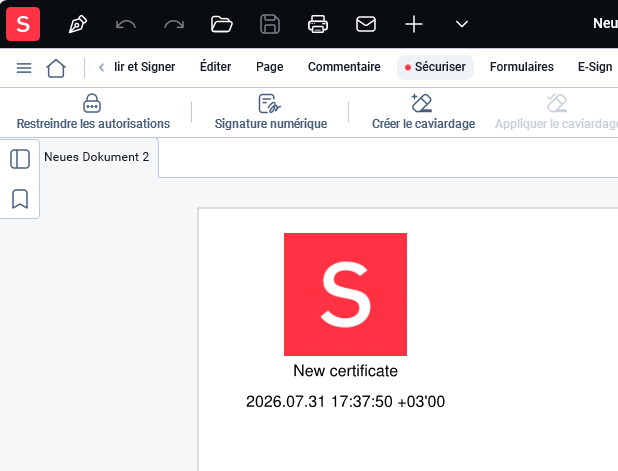Open the Formulaires tab
This screenshot has width=618, height=471.
522,67
